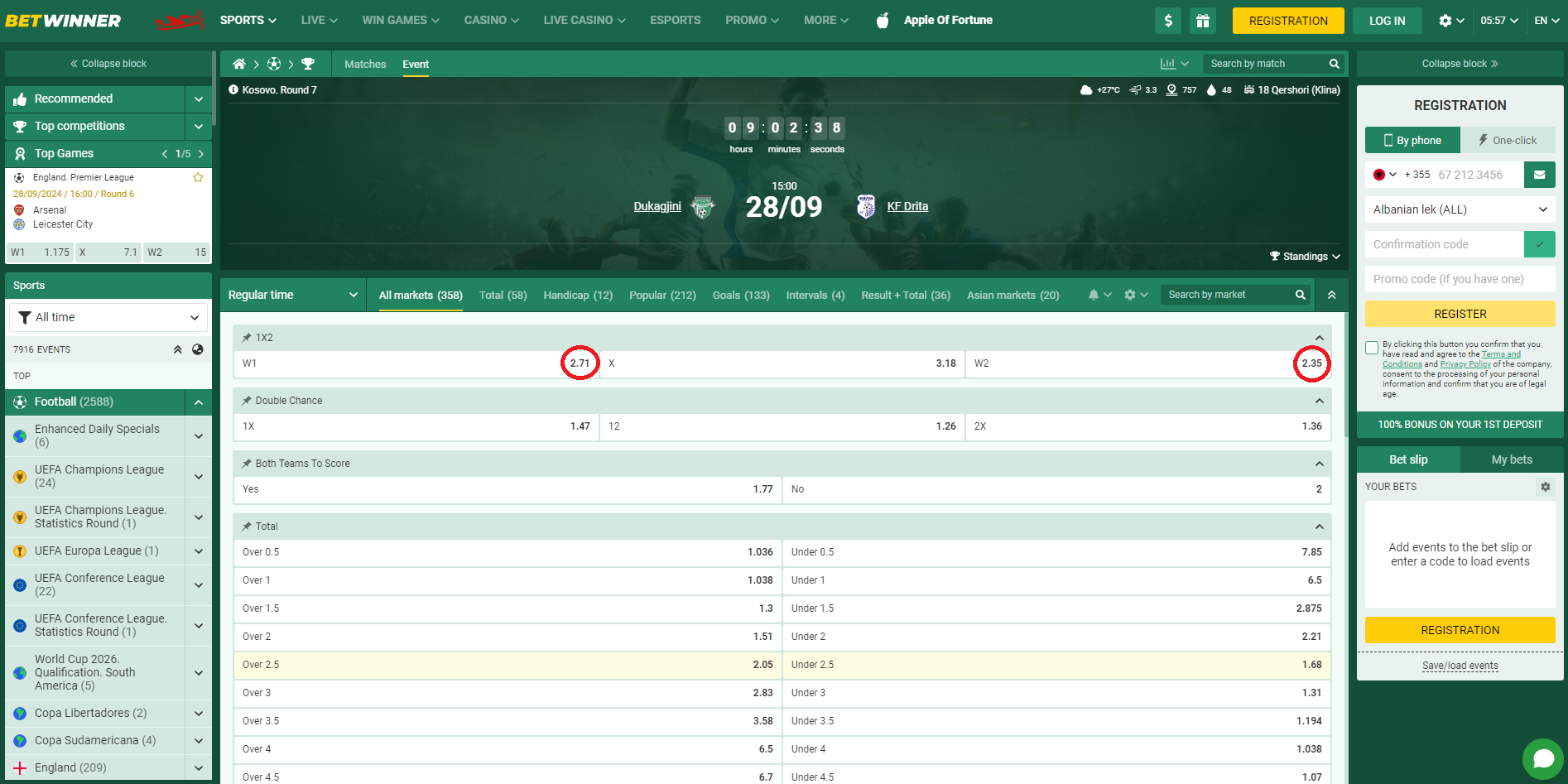The image size is (1568, 784).
Task: Click the home breadcrumb icon
Action: [x=239, y=64]
